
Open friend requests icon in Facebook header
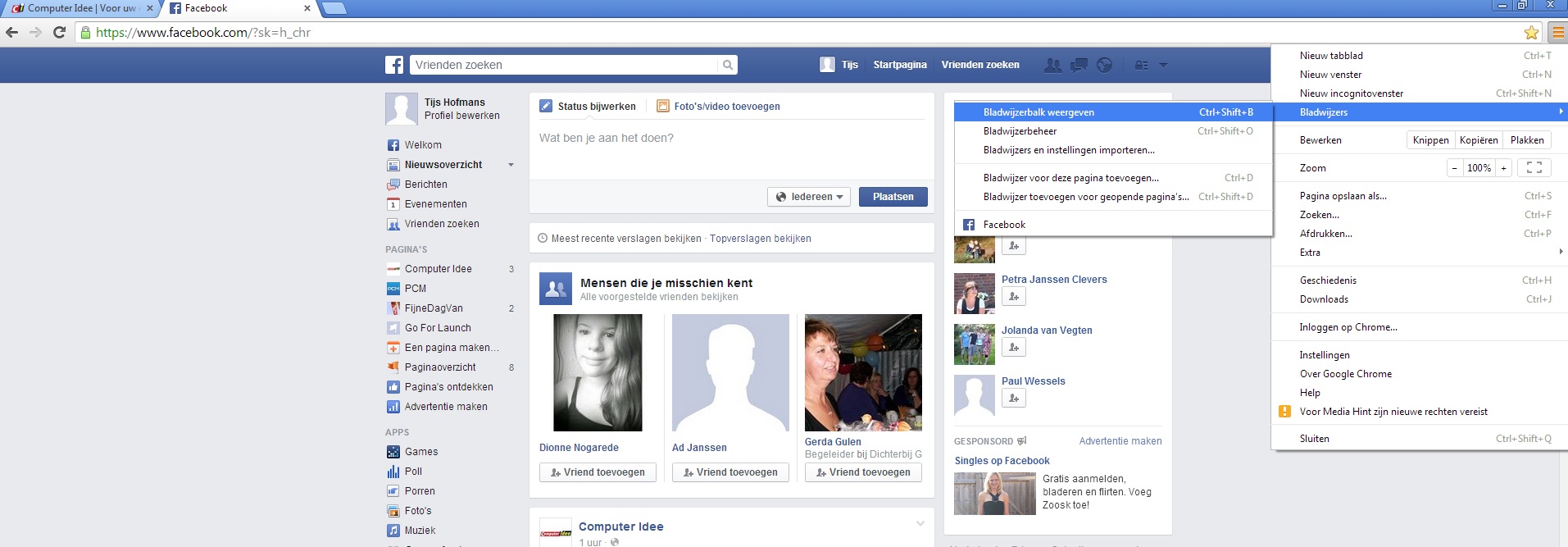pyautogui.click(x=1053, y=65)
